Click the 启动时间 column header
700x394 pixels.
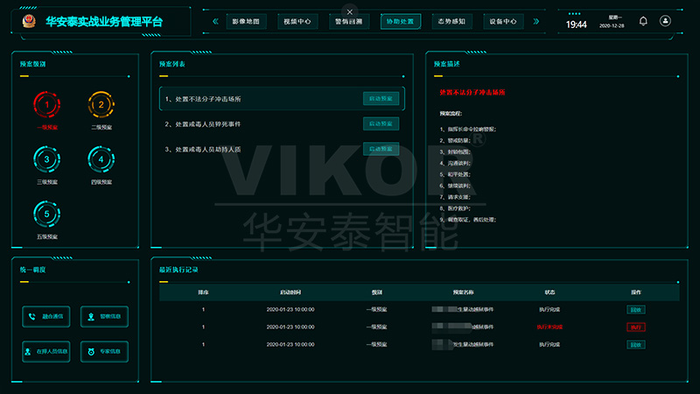[291, 292]
